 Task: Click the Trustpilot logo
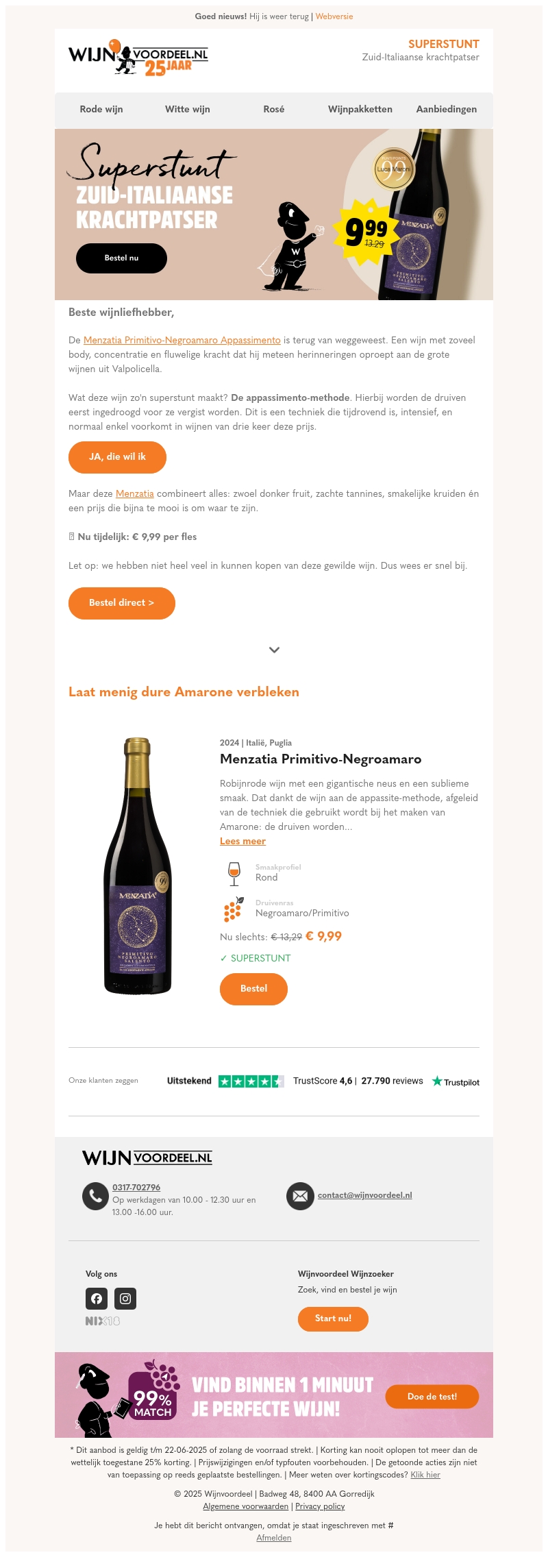(456, 1081)
